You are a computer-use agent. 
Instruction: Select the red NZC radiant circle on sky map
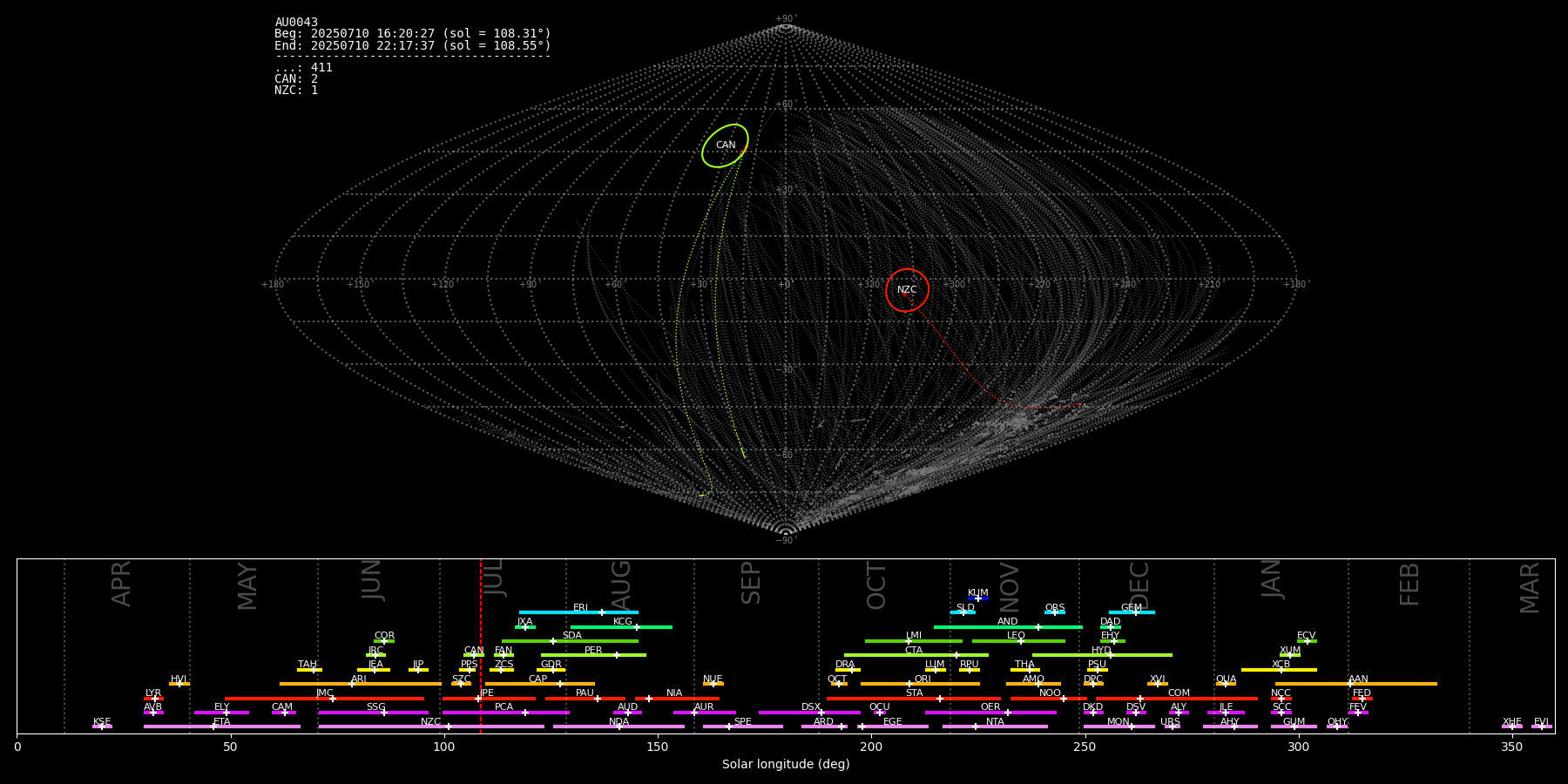[x=907, y=290]
